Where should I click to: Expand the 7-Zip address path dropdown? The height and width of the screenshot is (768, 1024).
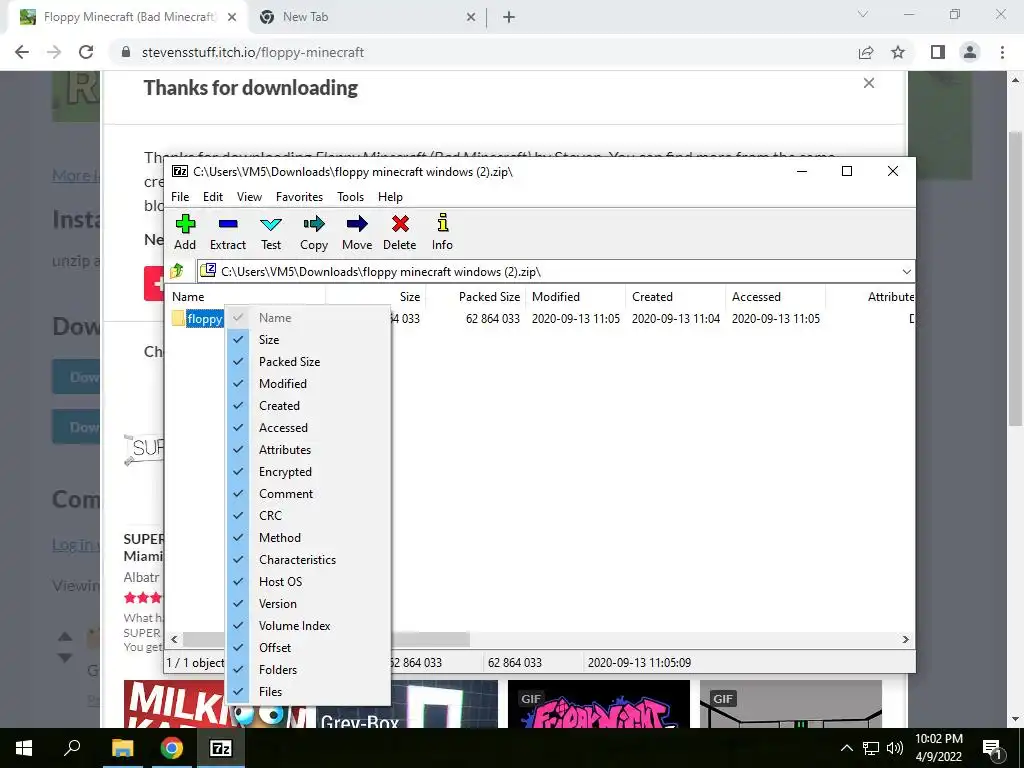906,271
